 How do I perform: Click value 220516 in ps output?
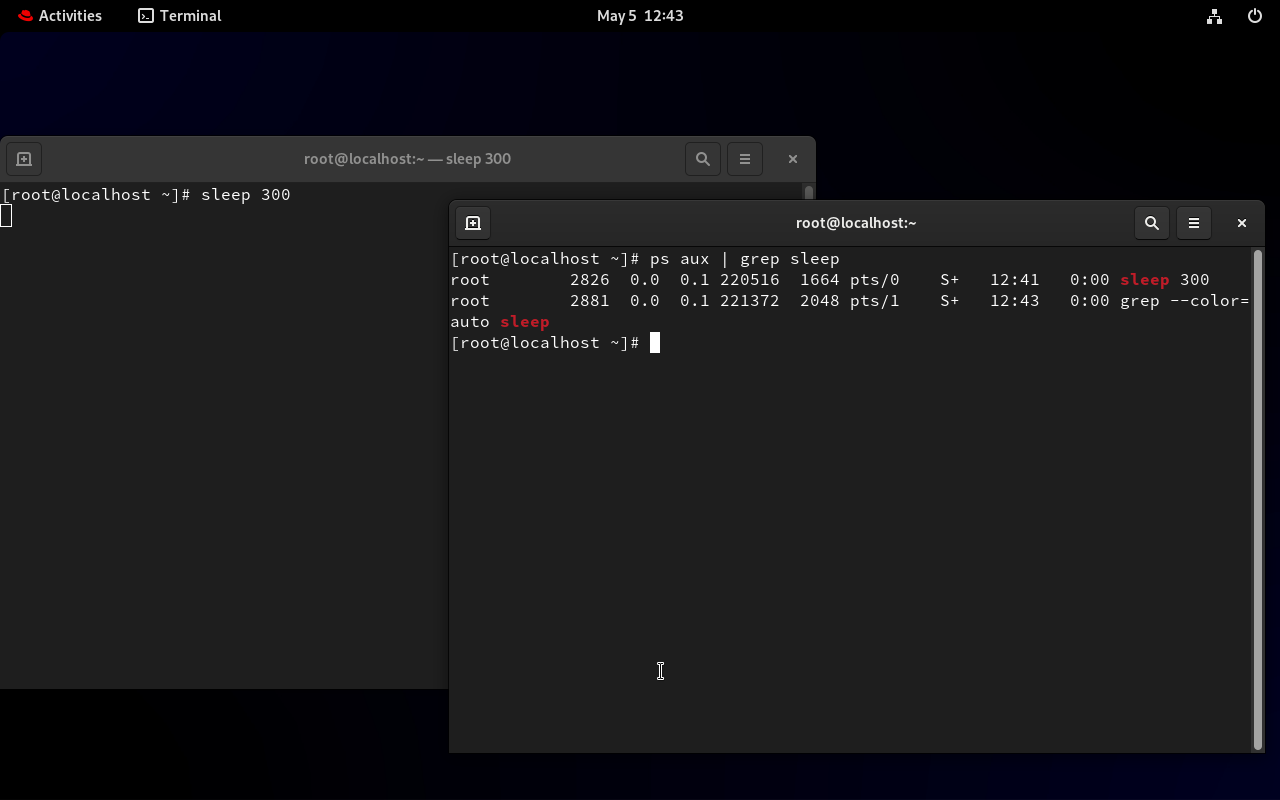750,280
